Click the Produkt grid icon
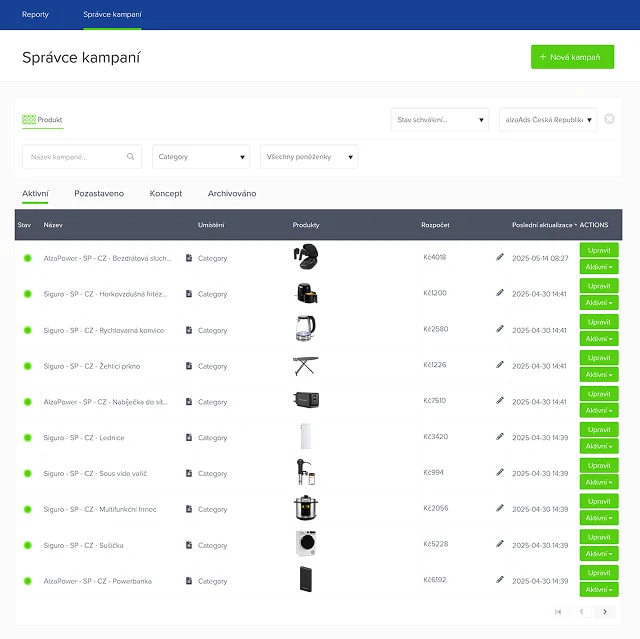Image resolution: width=640 pixels, height=639 pixels. (29, 120)
